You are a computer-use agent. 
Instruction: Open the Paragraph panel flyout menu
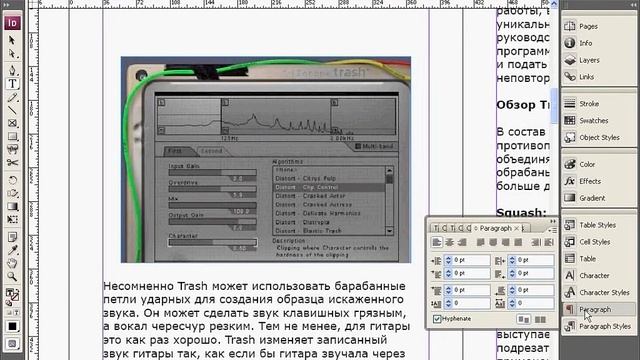(x=552, y=231)
